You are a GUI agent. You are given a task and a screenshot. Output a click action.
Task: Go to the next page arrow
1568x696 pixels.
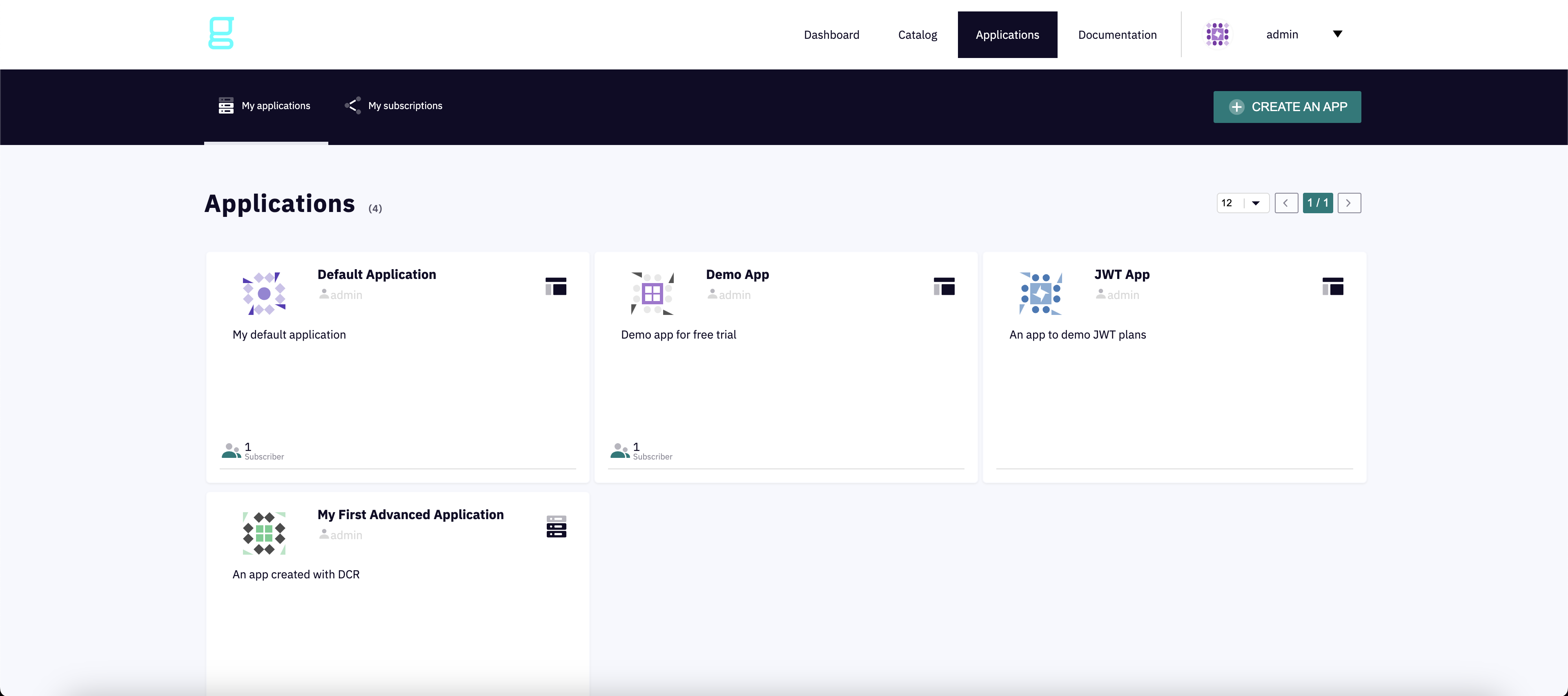(x=1349, y=203)
